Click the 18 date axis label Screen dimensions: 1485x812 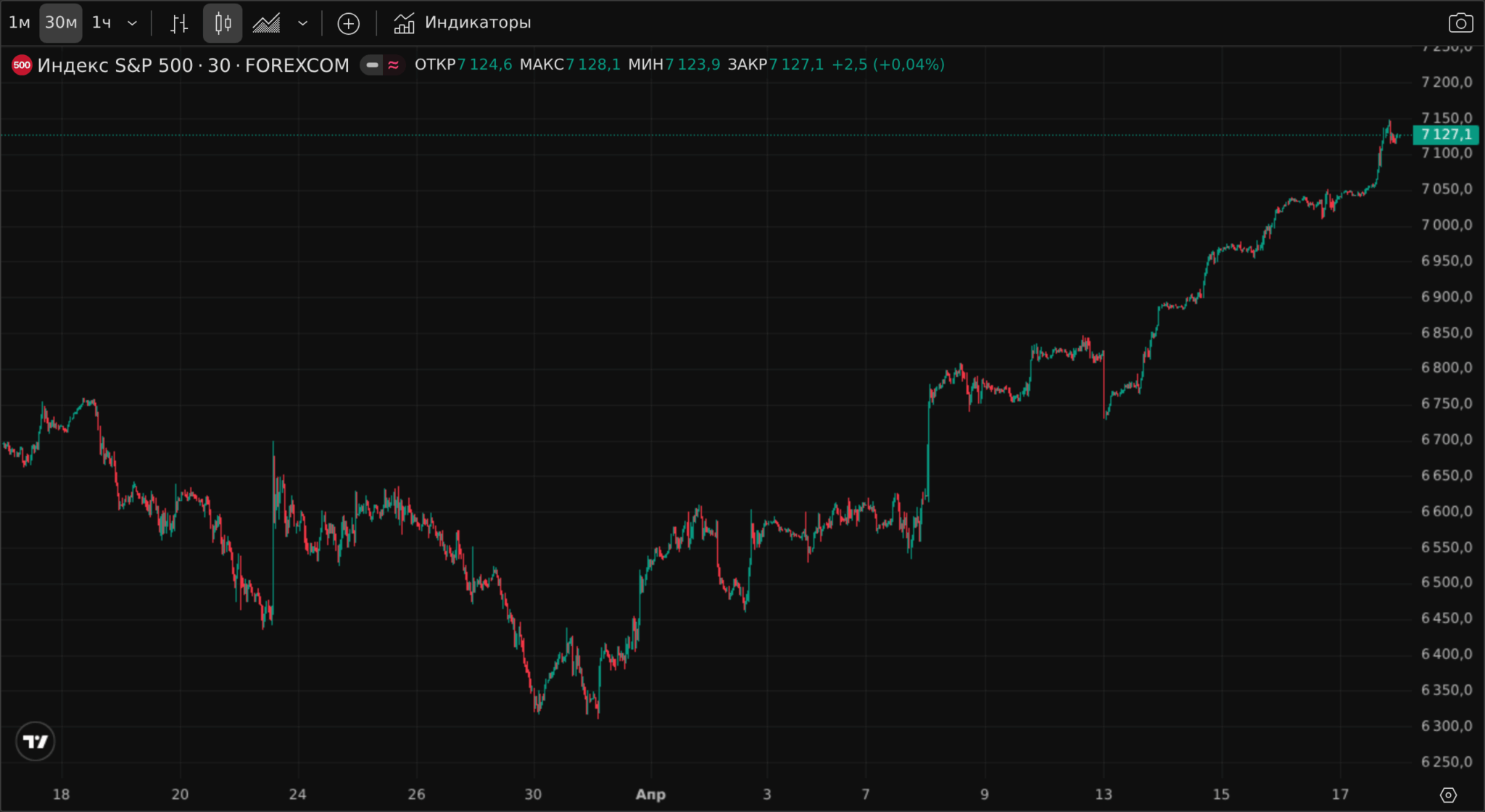pyautogui.click(x=61, y=795)
